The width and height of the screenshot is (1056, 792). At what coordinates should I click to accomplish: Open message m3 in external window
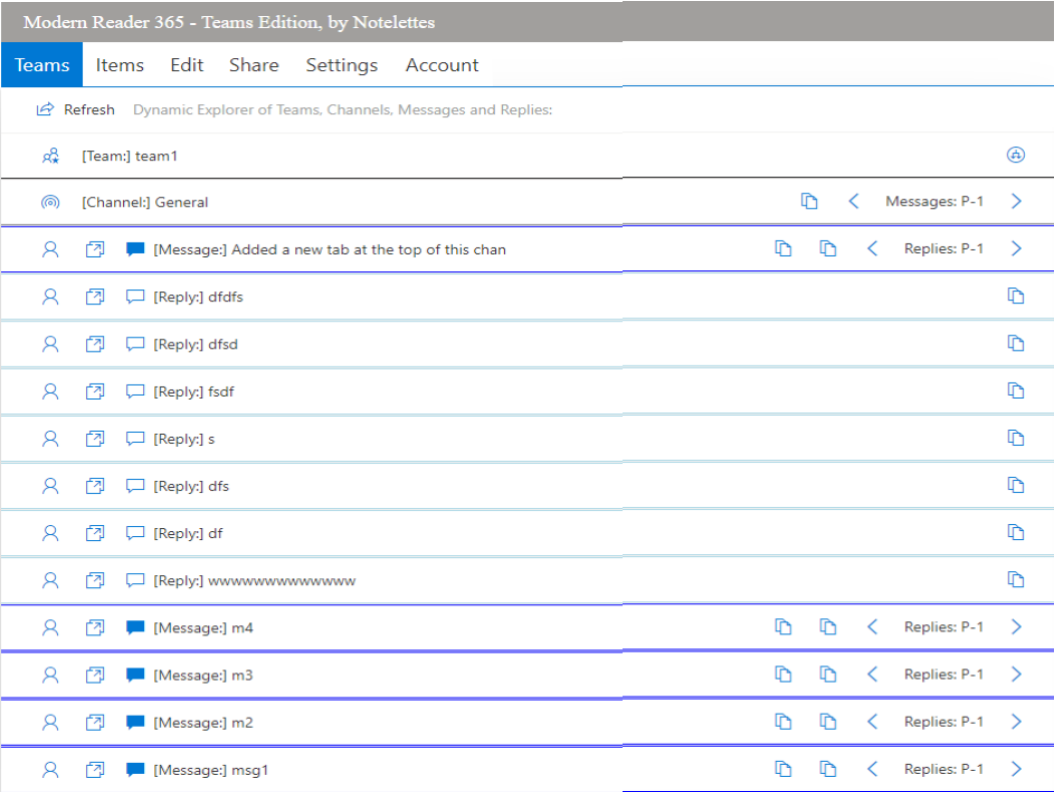point(95,675)
